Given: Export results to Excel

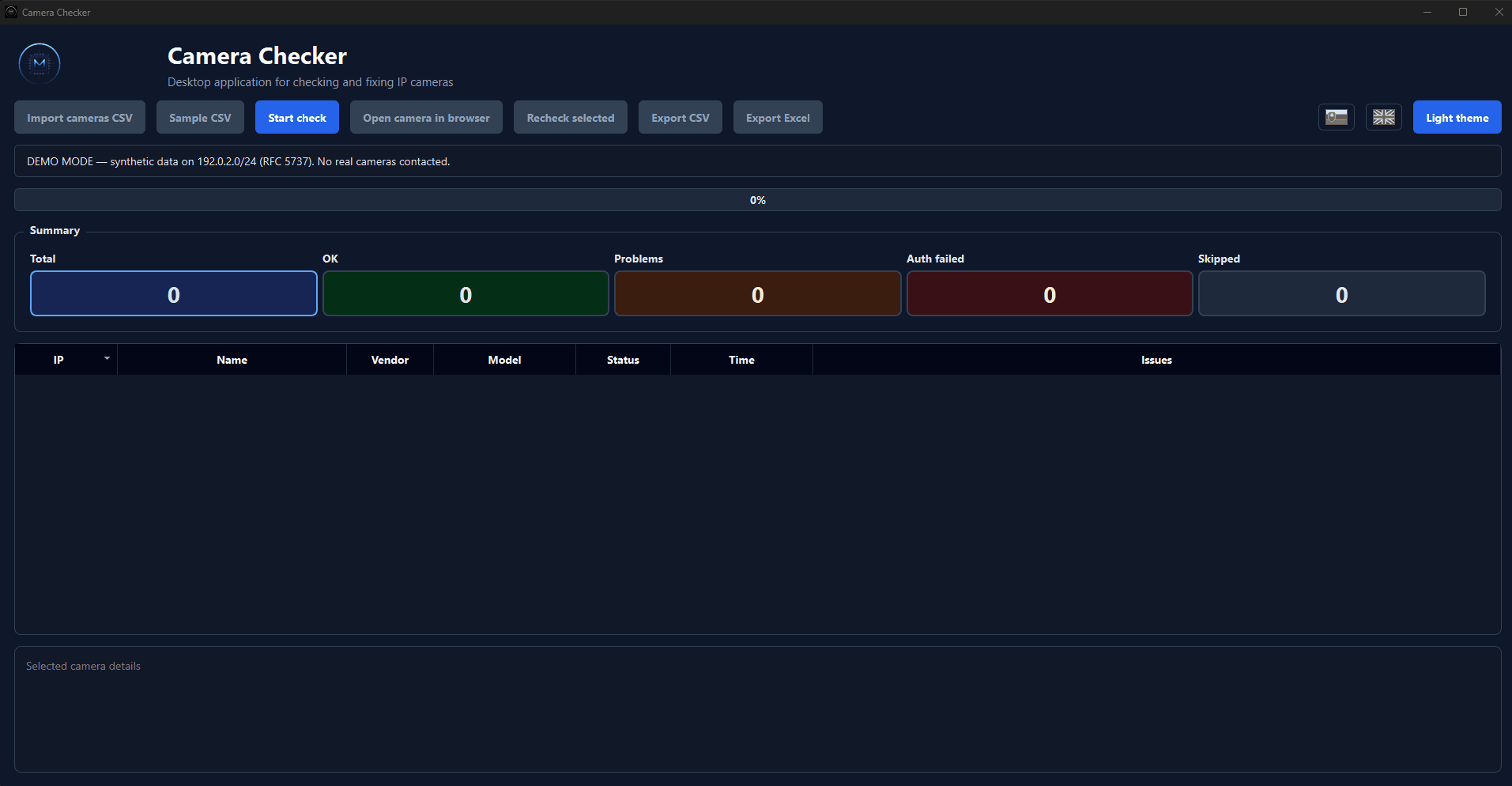Looking at the screenshot, I should pos(778,117).
